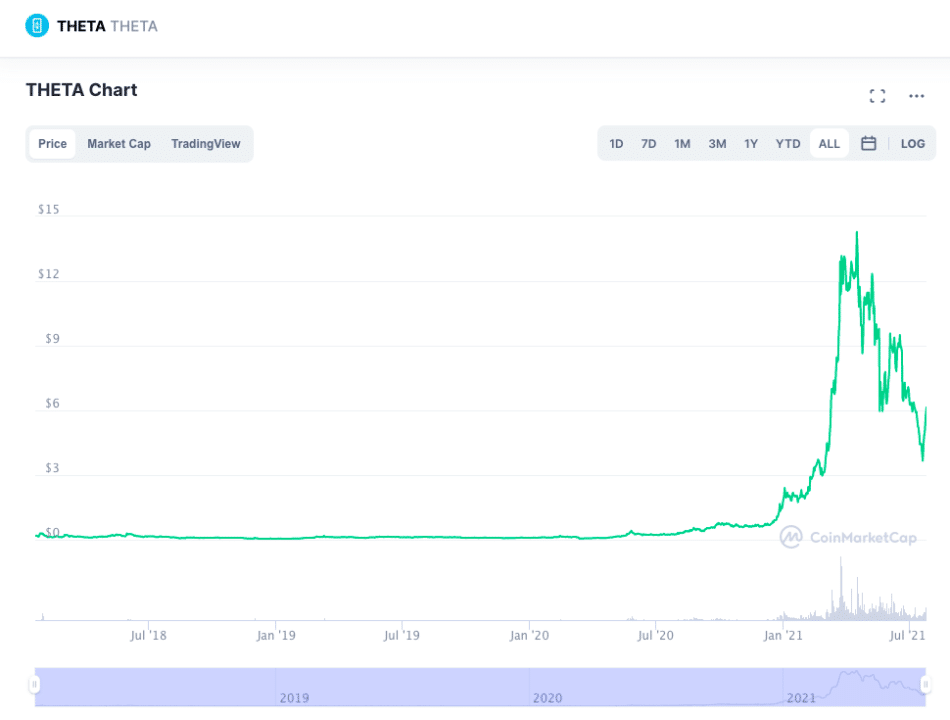Grab the right range slider handle

(925, 685)
